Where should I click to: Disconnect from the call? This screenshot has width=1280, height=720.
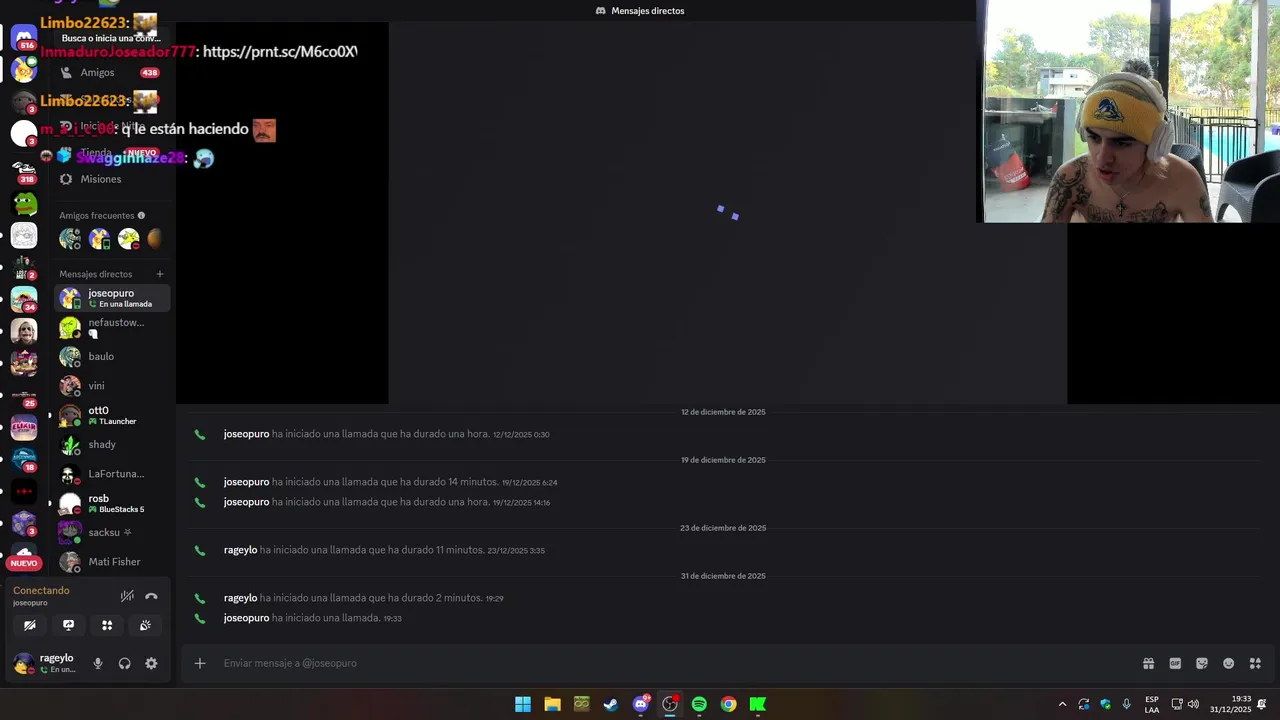click(151, 596)
